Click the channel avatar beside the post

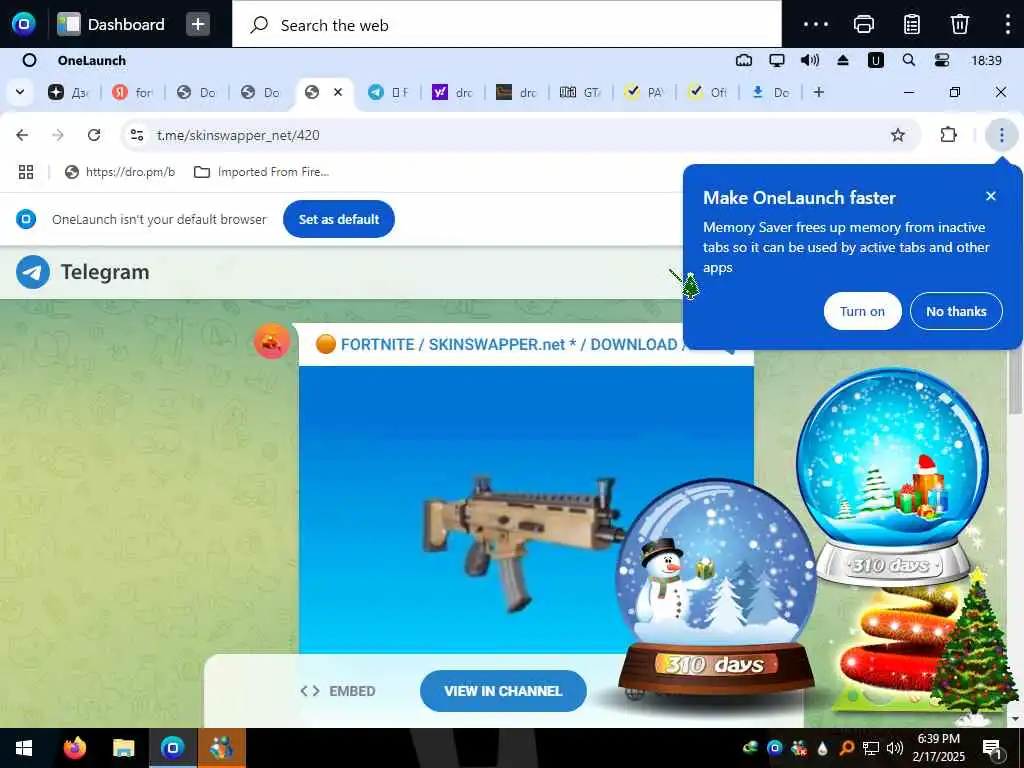[x=272, y=341]
